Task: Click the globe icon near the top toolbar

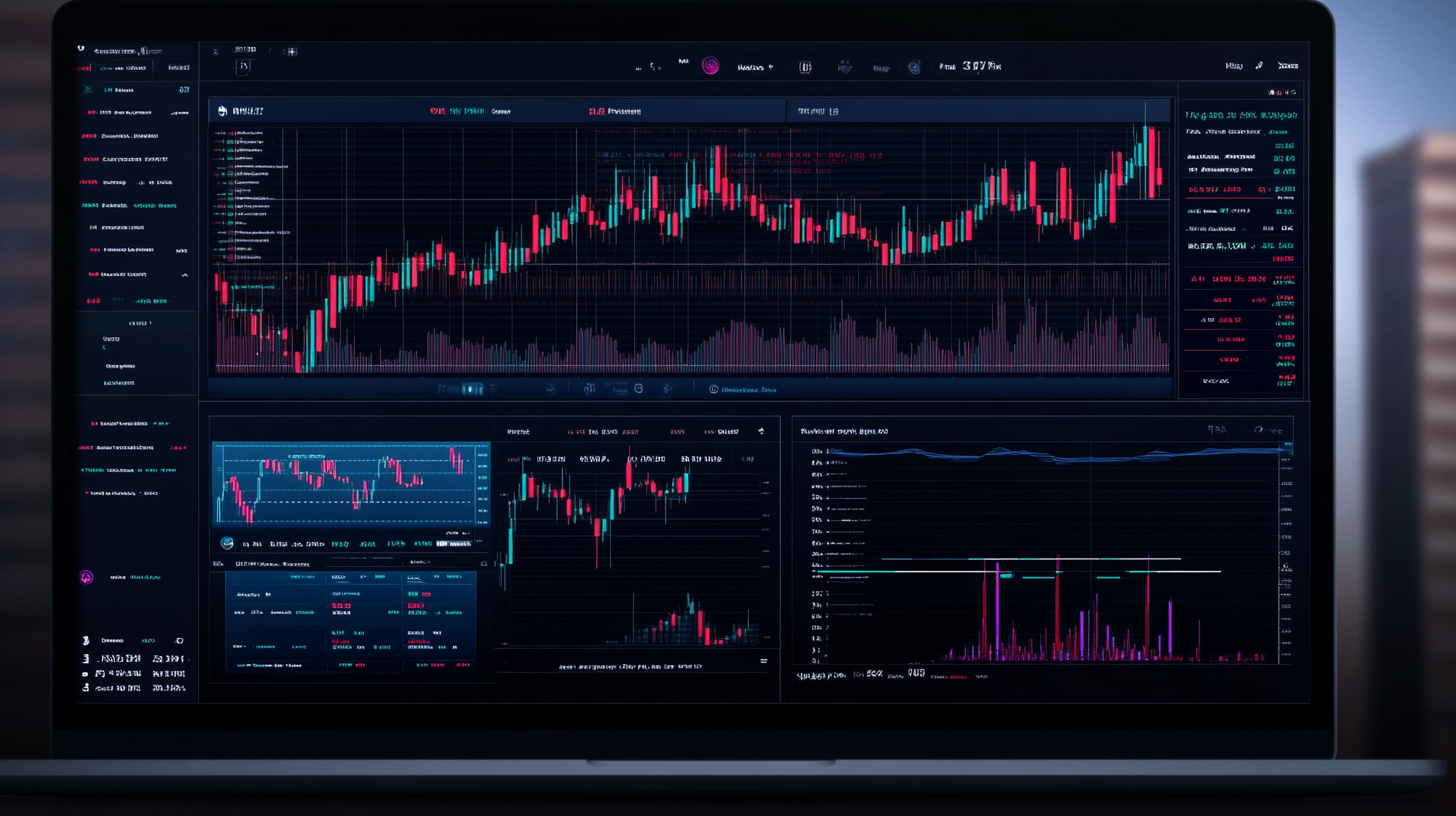Action: (915, 66)
